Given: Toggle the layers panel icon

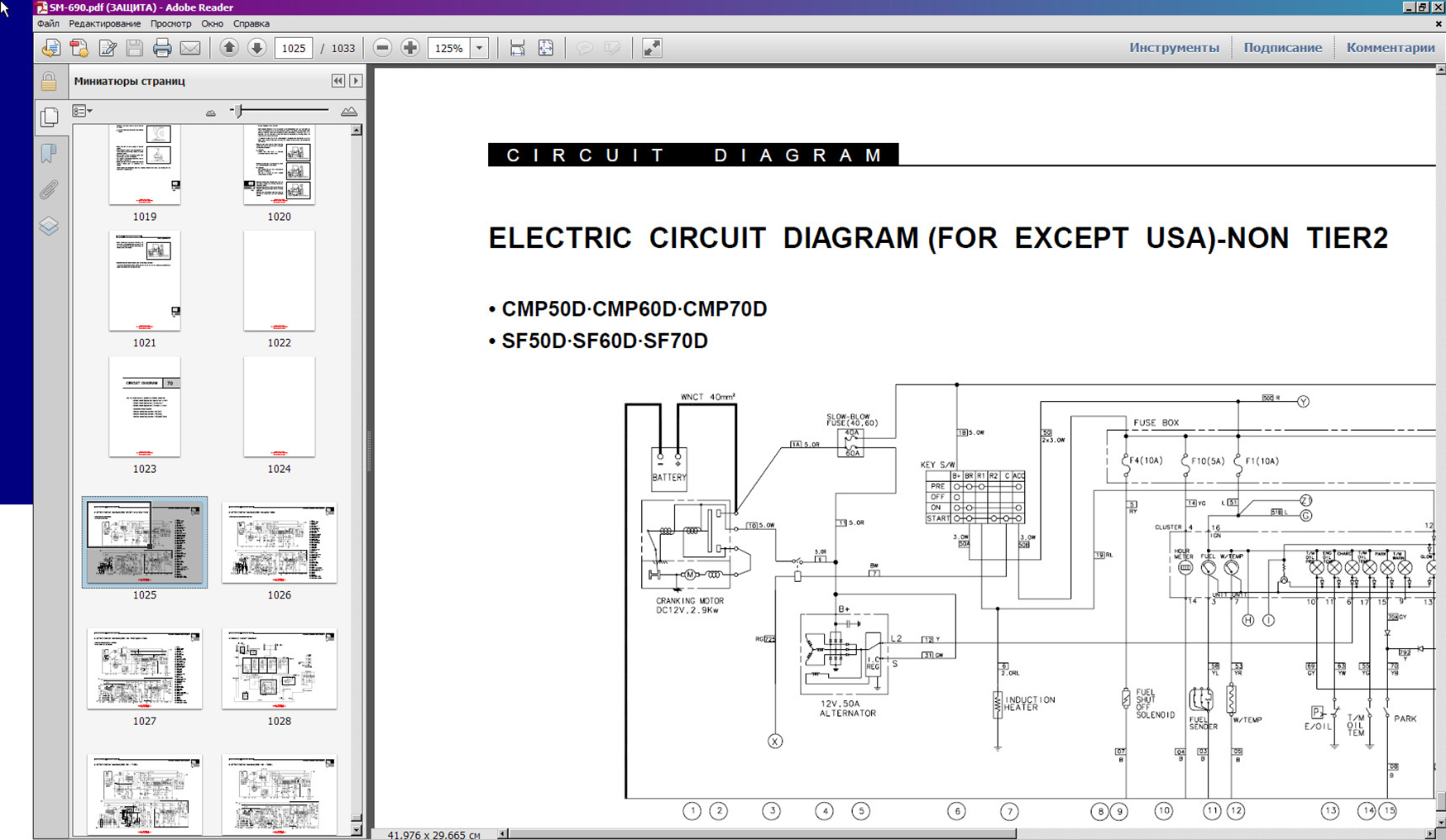Looking at the screenshot, I should pyautogui.click(x=49, y=226).
